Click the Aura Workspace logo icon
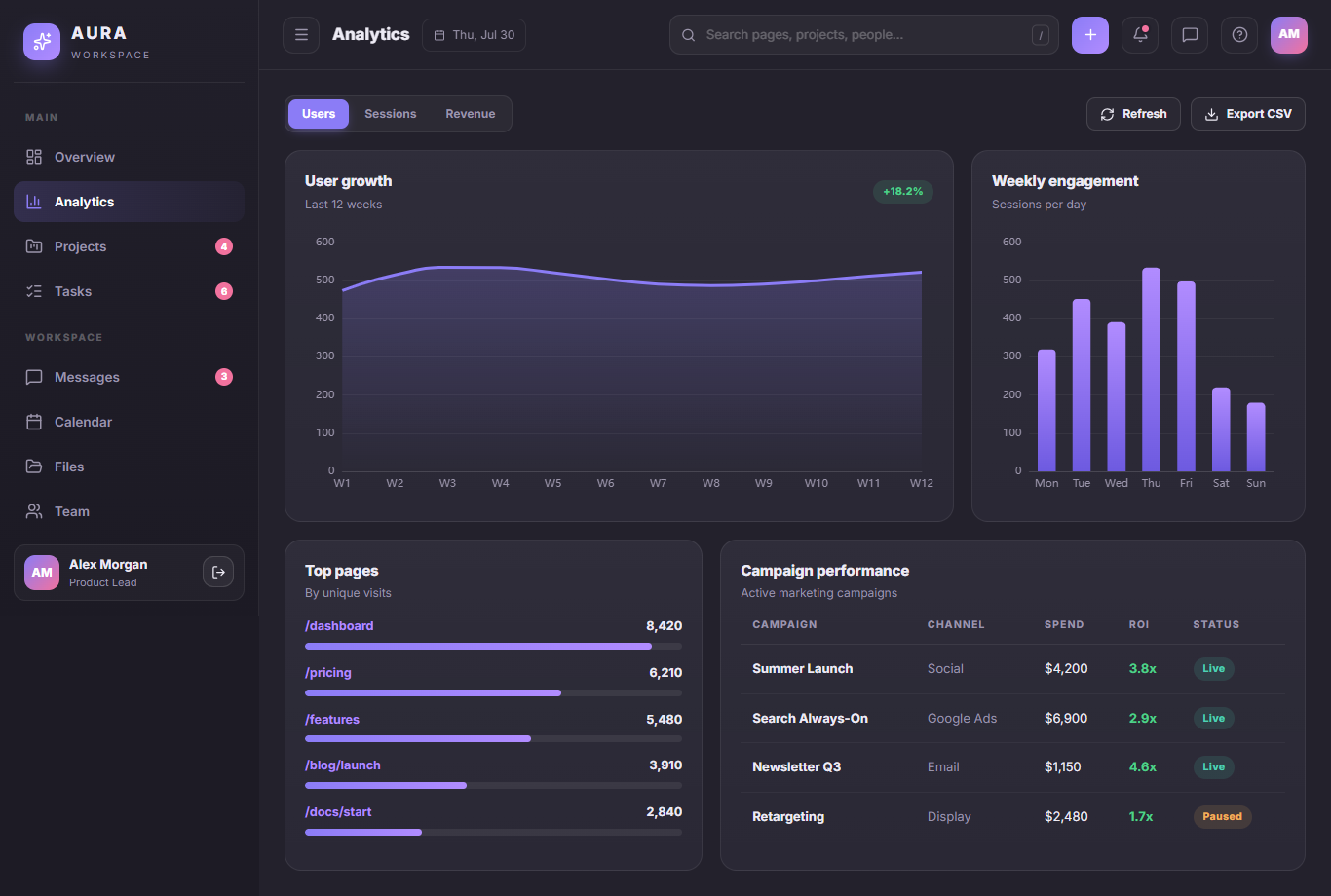Viewport: 1331px width, 896px height. pyautogui.click(x=42, y=42)
